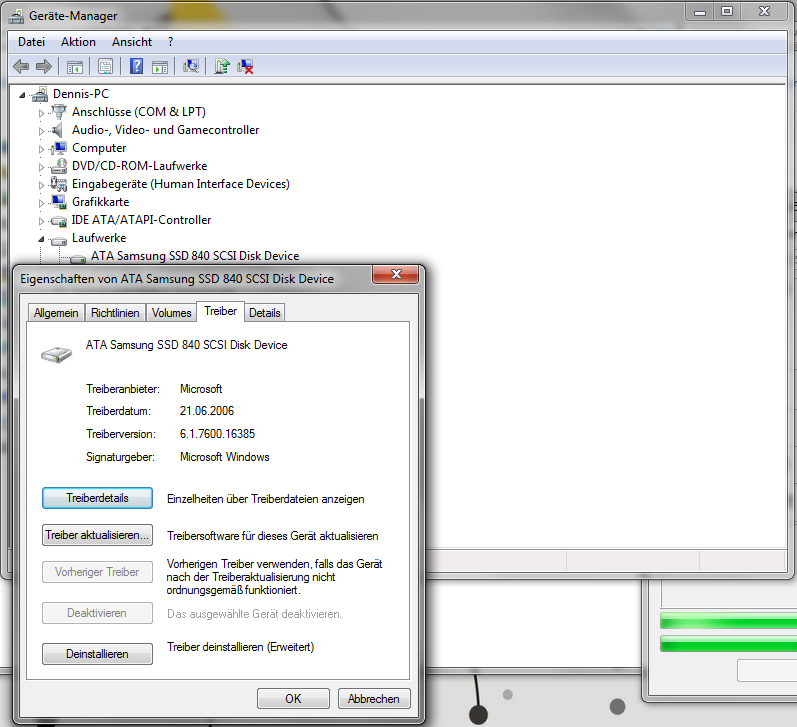Select the Dennis-PC computer icon
This screenshot has width=797, height=727.
pos(40,94)
